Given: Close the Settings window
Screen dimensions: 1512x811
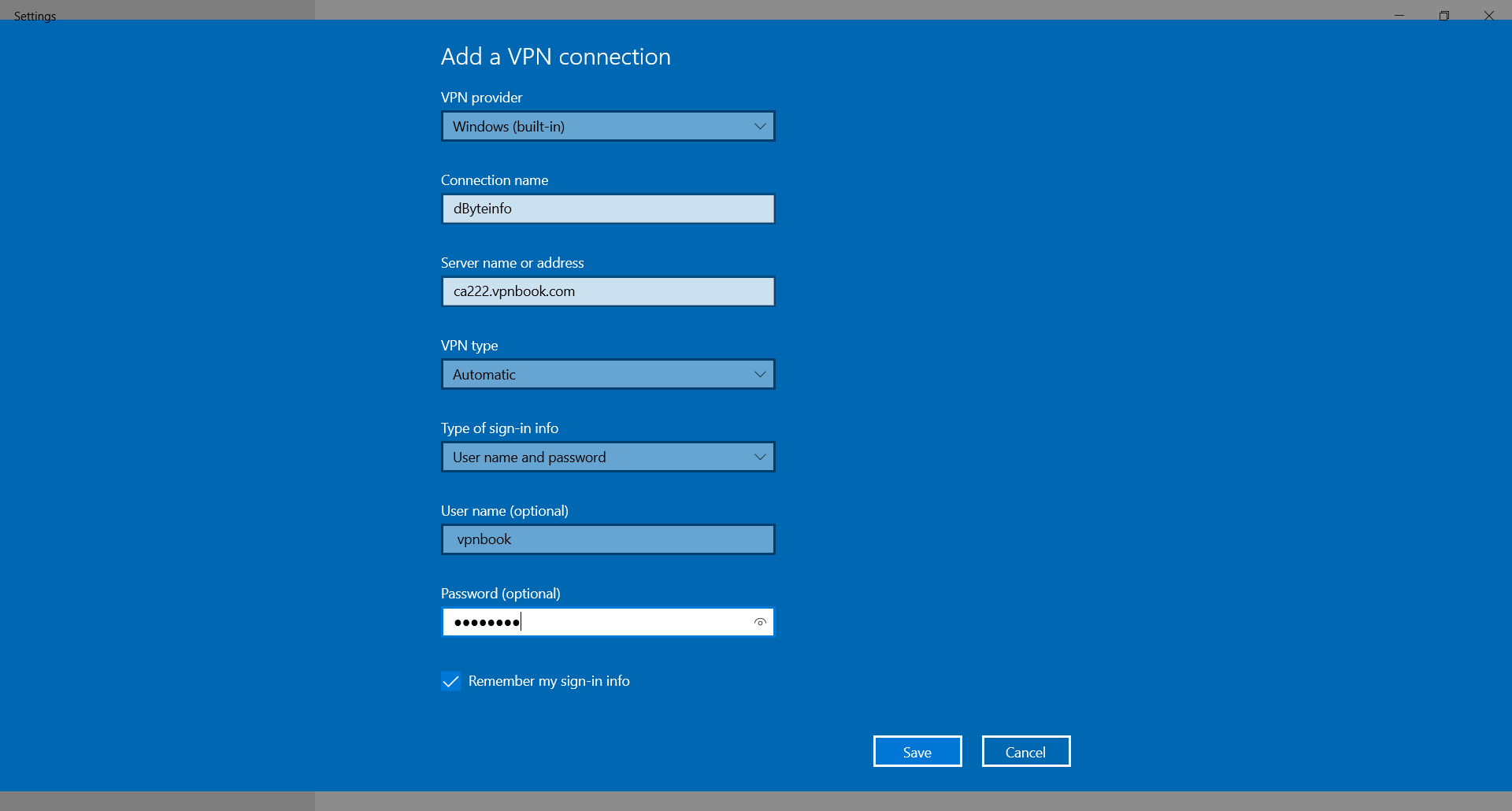Looking at the screenshot, I should 1489,15.
